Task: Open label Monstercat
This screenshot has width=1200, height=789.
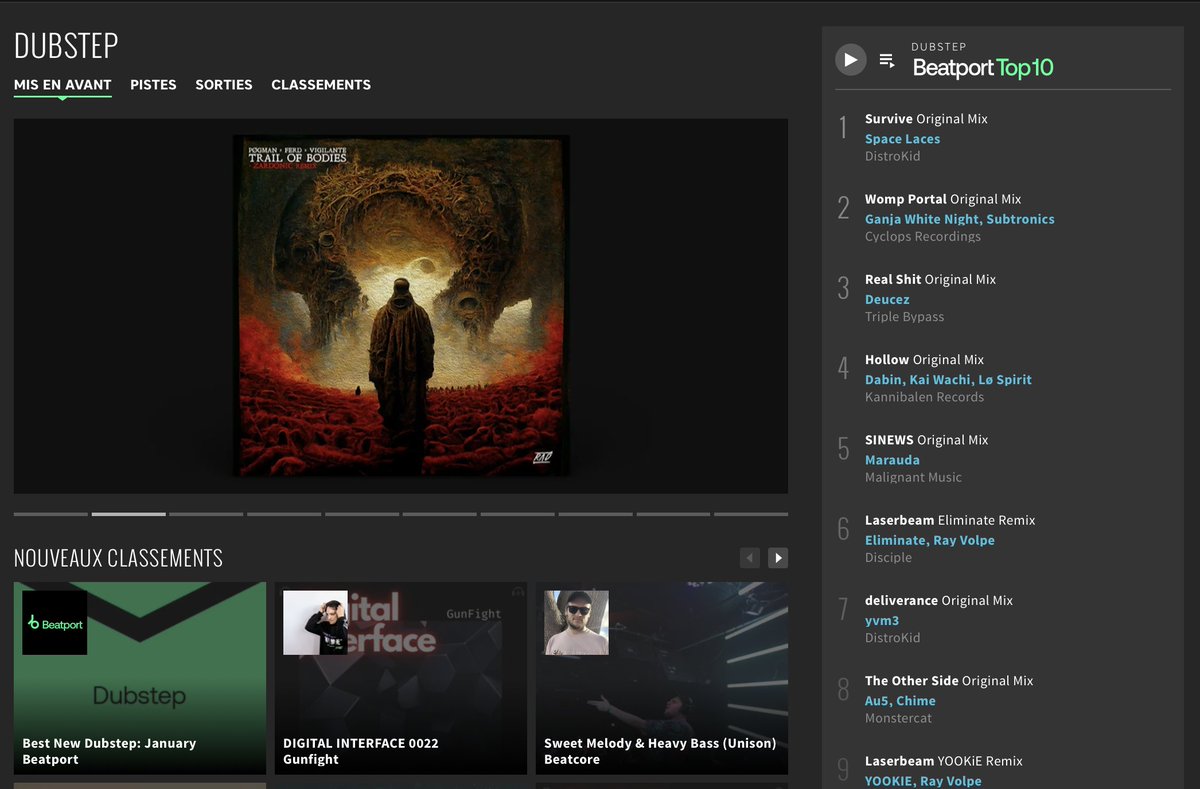Action: click(898, 718)
